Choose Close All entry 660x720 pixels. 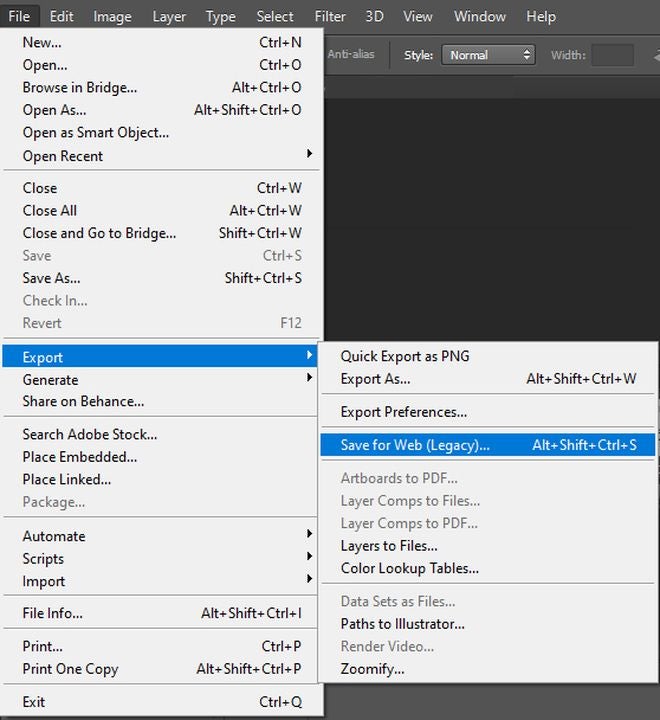tap(162, 210)
